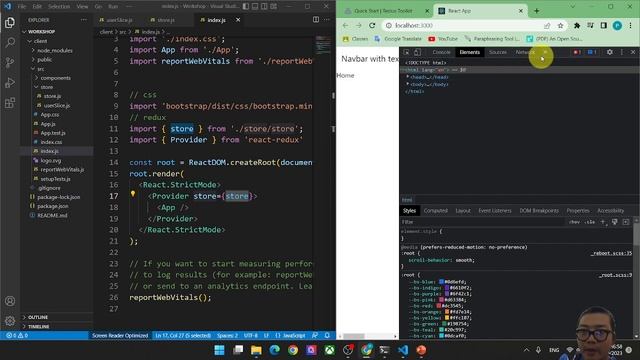Switch to Visual Studio Code from taskbar
640x360 pixels.
tap(403, 350)
